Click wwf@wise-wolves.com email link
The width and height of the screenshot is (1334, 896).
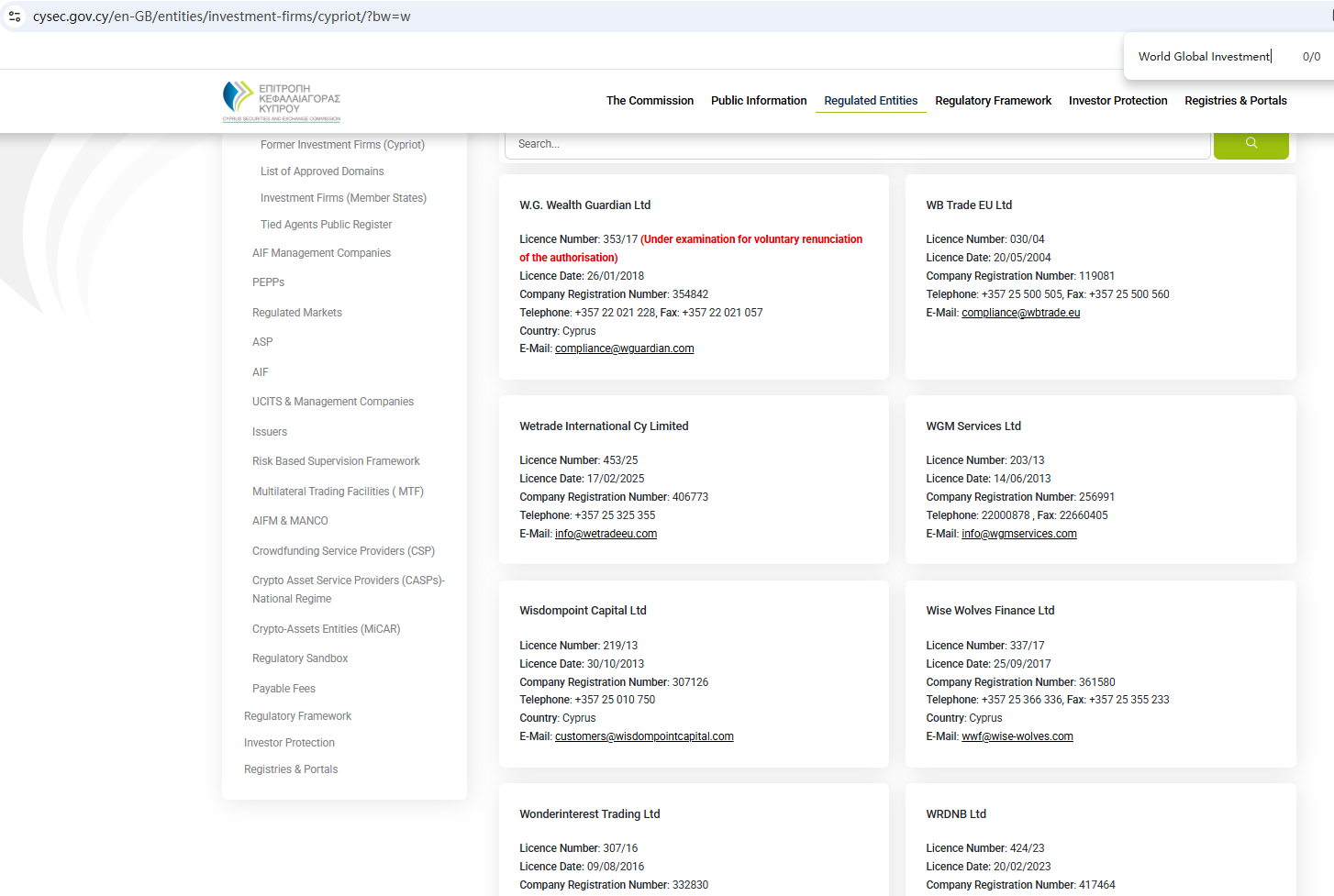point(1017,736)
